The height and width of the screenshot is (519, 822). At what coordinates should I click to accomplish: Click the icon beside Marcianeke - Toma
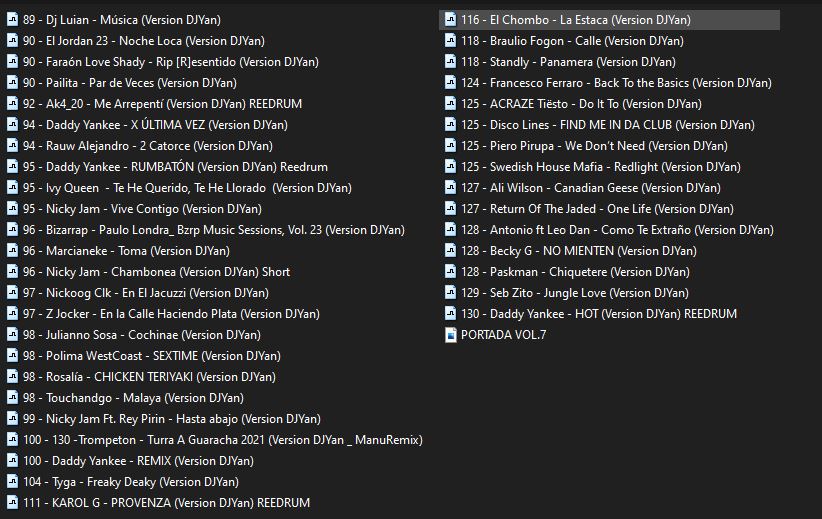point(12,250)
